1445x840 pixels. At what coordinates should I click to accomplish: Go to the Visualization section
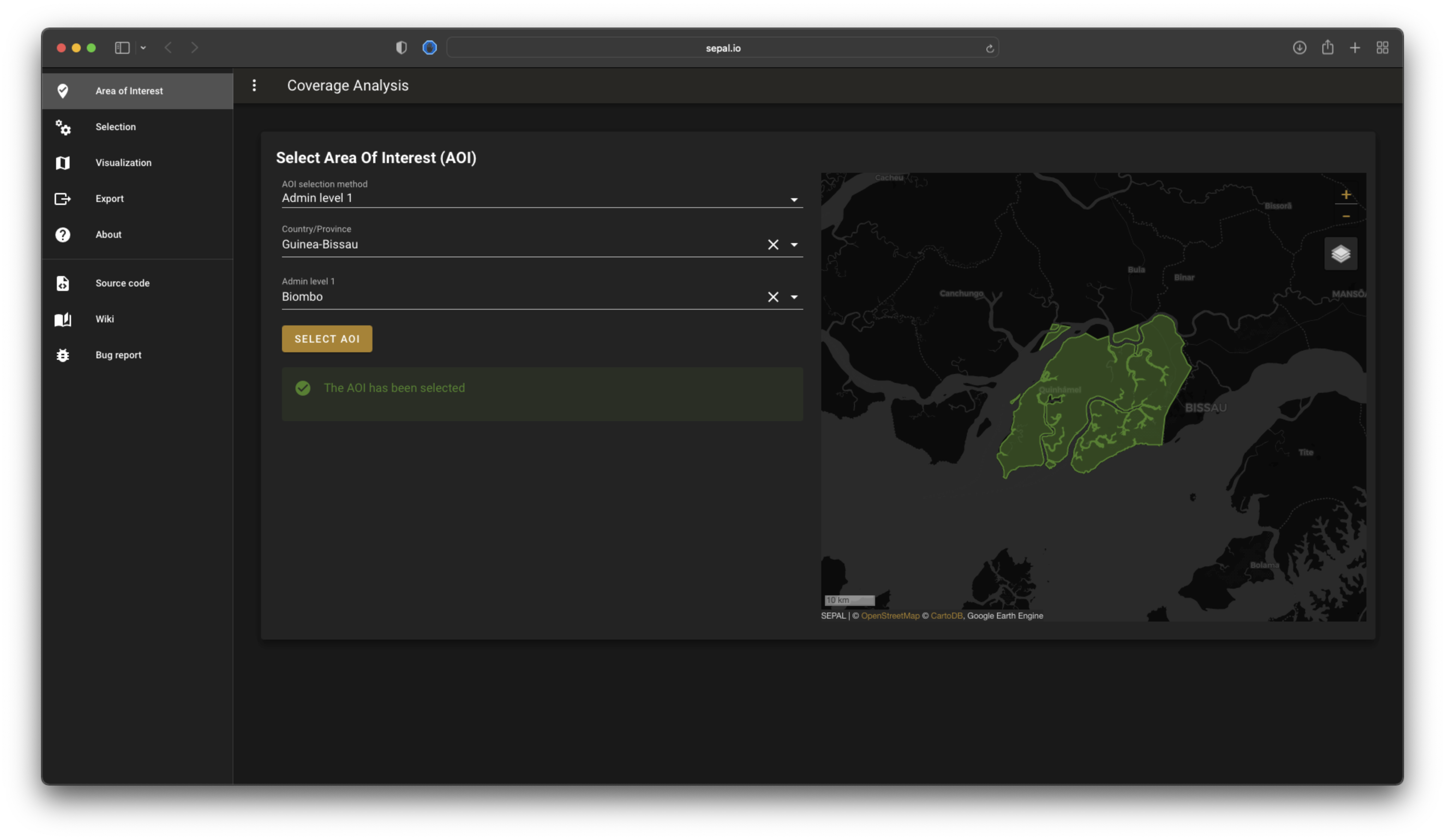pos(123,163)
